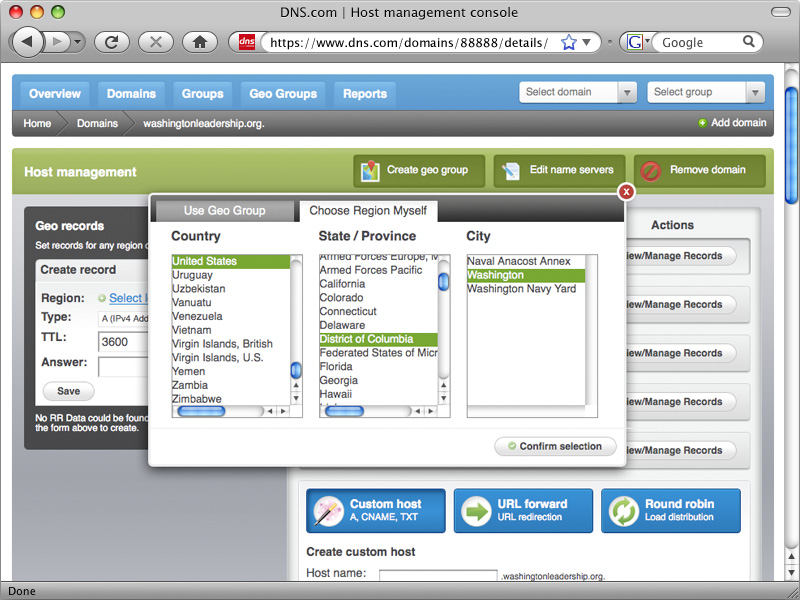The height and width of the screenshot is (600, 800).
Task: Switch to the Use Geo Group tab
Action: point(224,211)
